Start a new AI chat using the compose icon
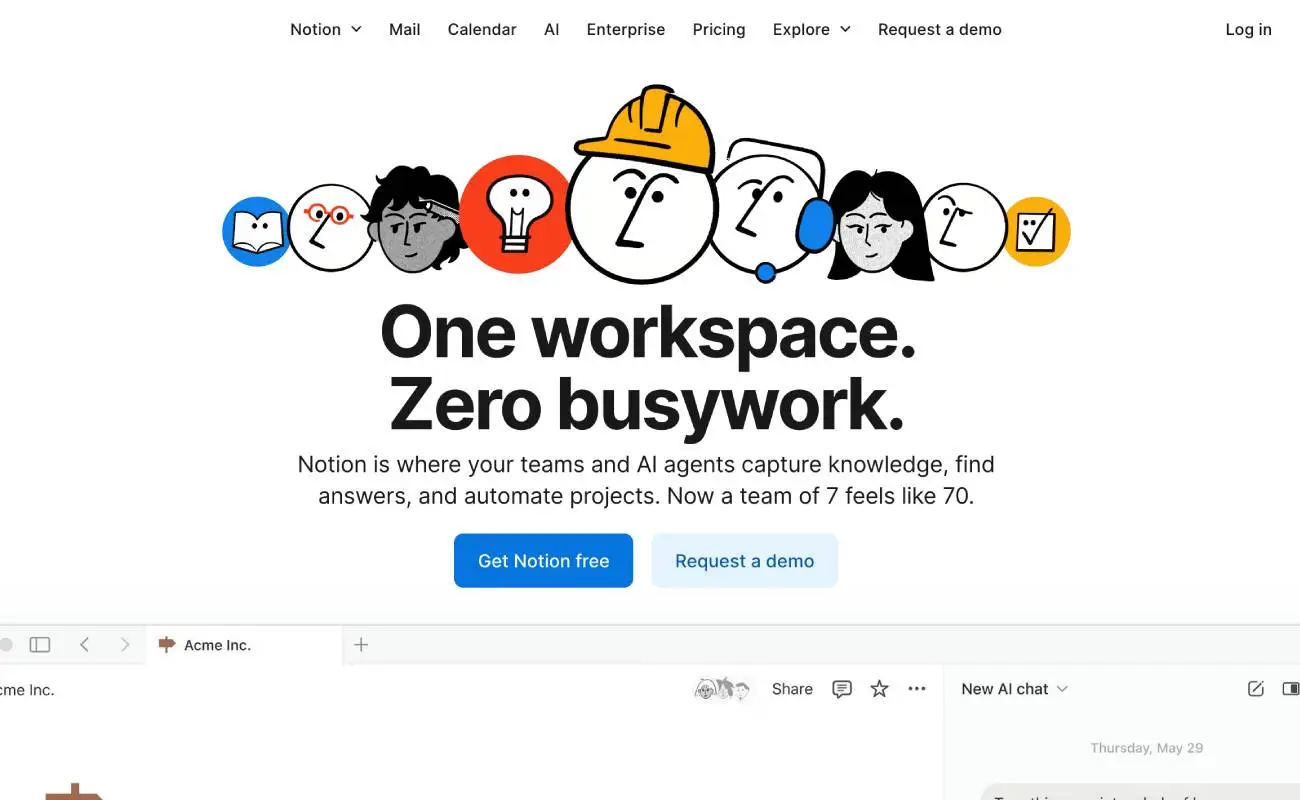Image resolution: width=1300 pixels, height=800 pixels. [x=1256, y=689]
